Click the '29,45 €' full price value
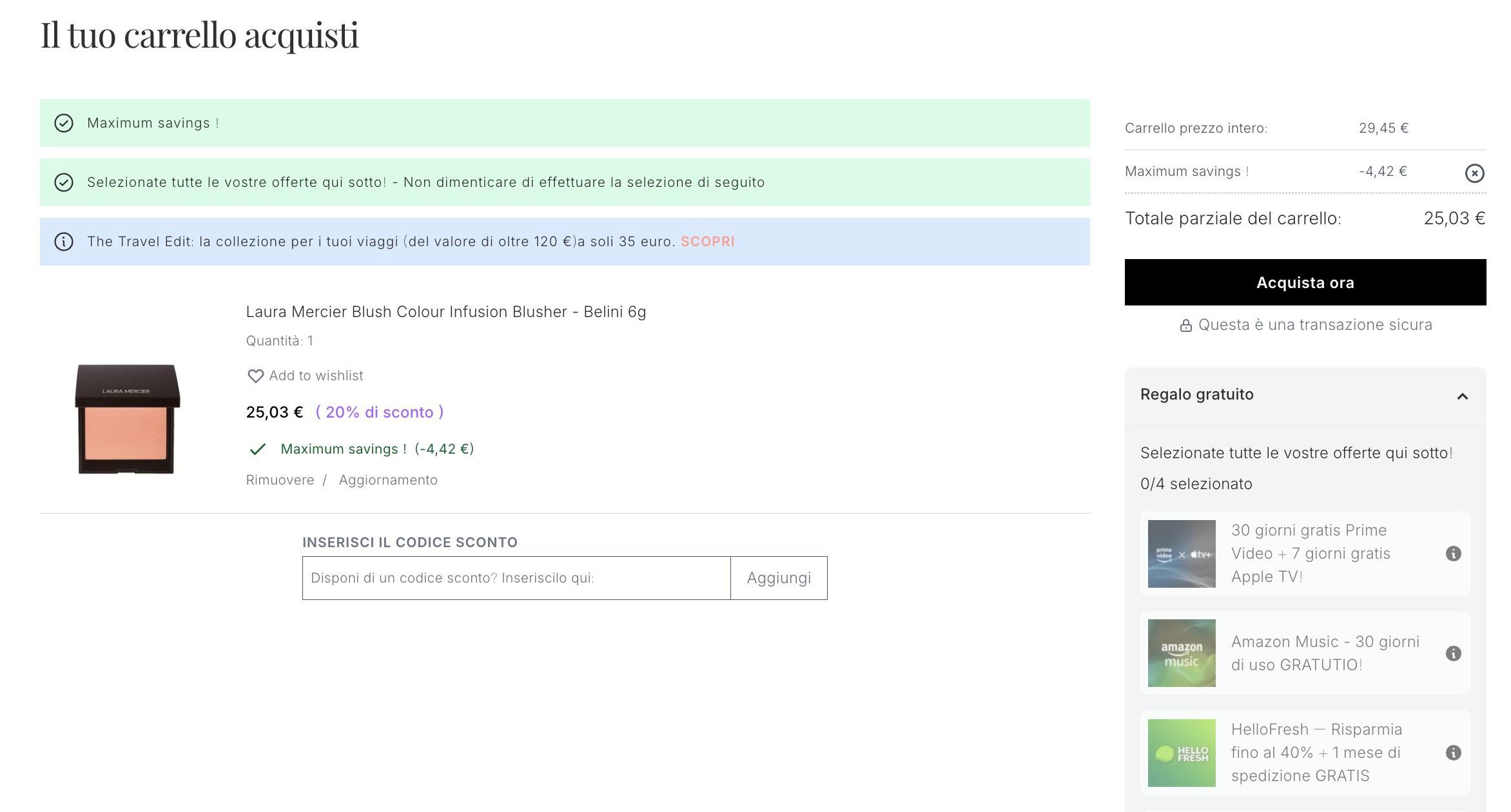This screenshot has width=1511, height=812. [1383, 128]
